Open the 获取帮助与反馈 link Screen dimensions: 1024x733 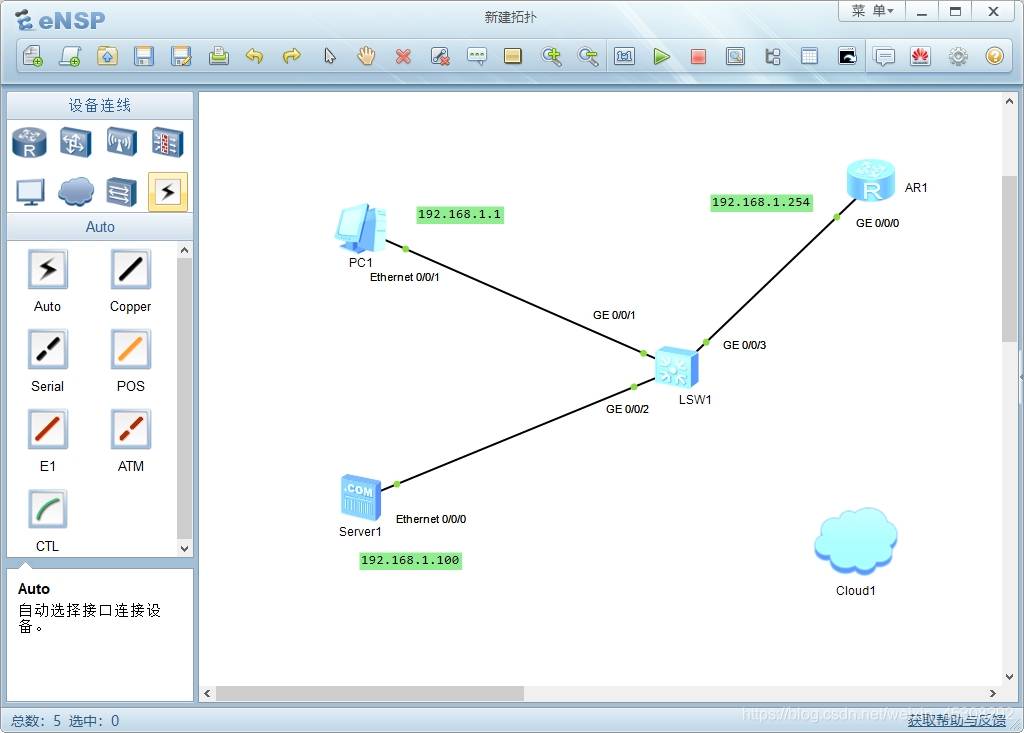click(x=957, y=720)
